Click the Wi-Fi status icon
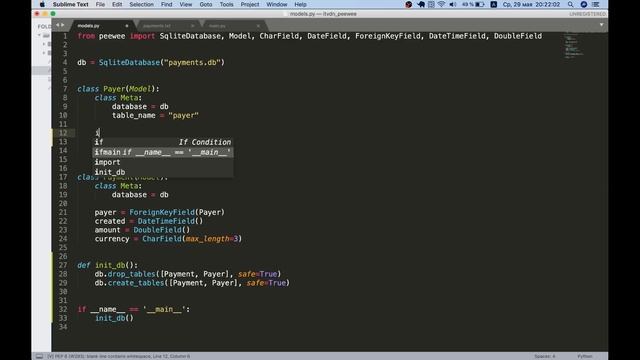This screenshot has width=640, height=360. pos(441,4)
